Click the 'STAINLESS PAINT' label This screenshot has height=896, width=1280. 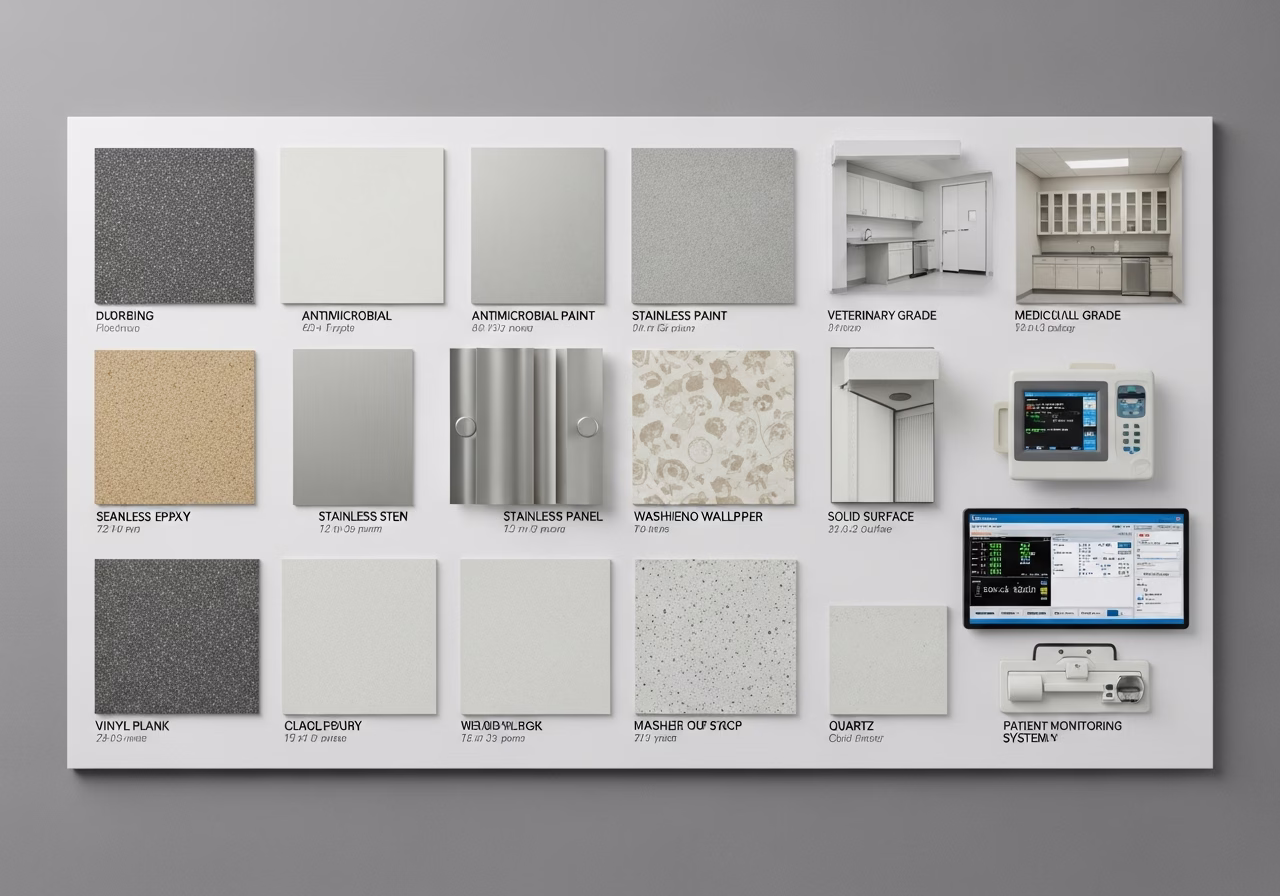point(677,315)
